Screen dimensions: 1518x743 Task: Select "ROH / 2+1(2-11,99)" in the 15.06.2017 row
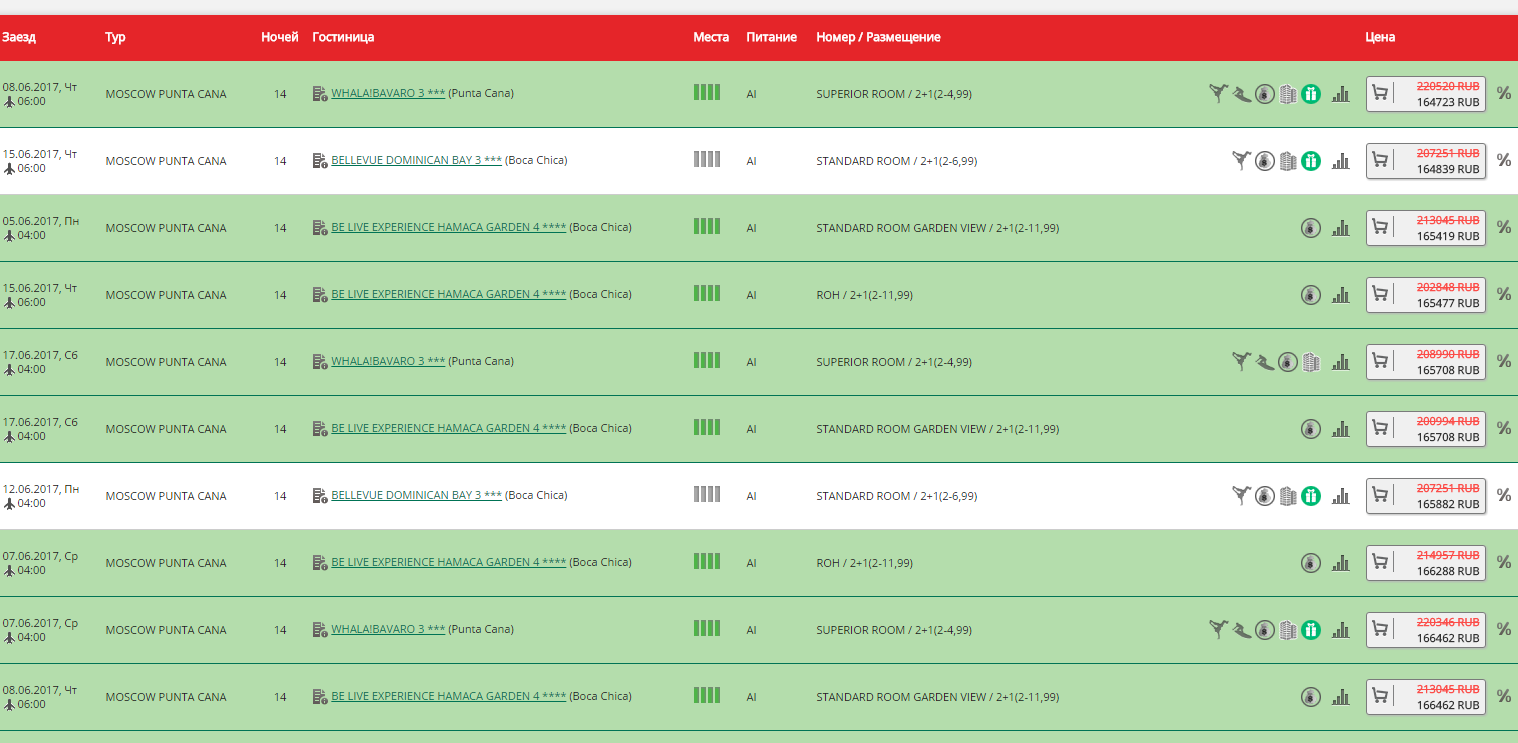(864, 295)
